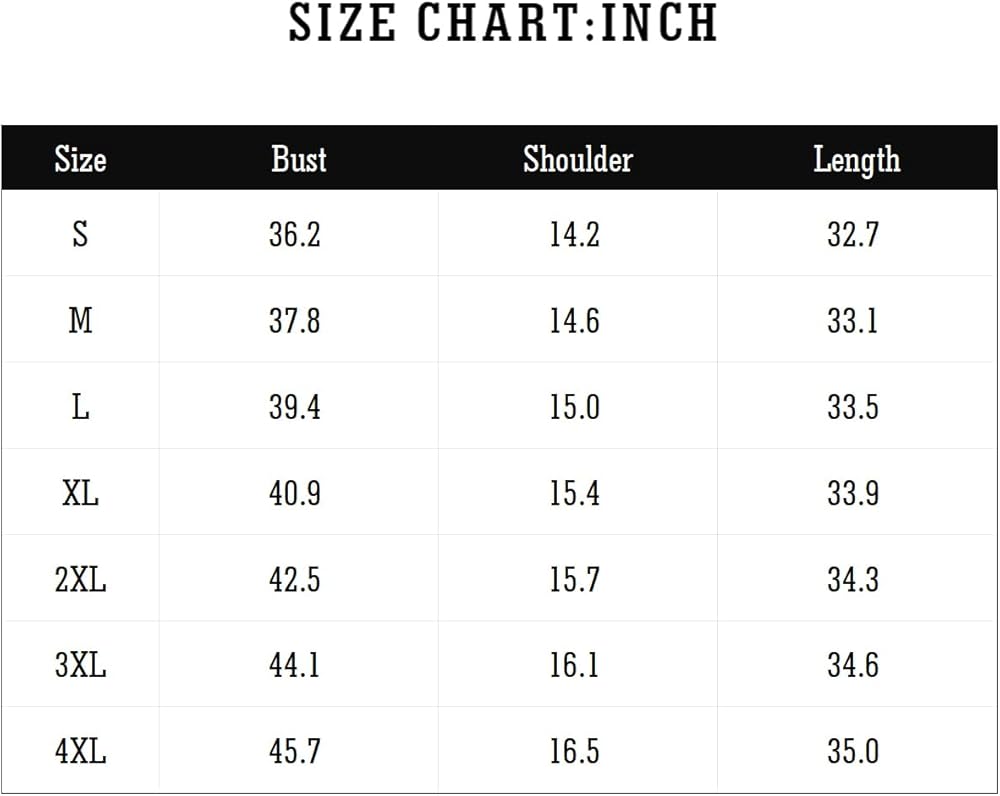Select the S size row label

point(80,234)
